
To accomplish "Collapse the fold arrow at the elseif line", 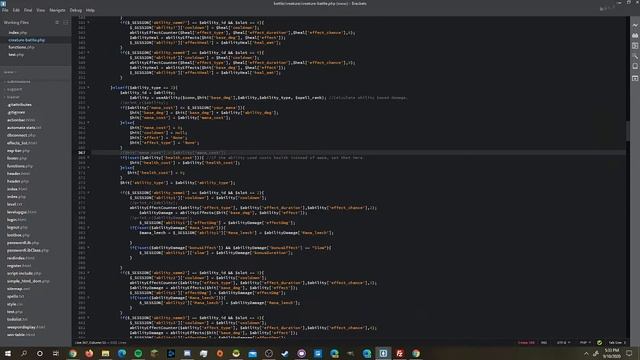I will [x=89, y=87].
